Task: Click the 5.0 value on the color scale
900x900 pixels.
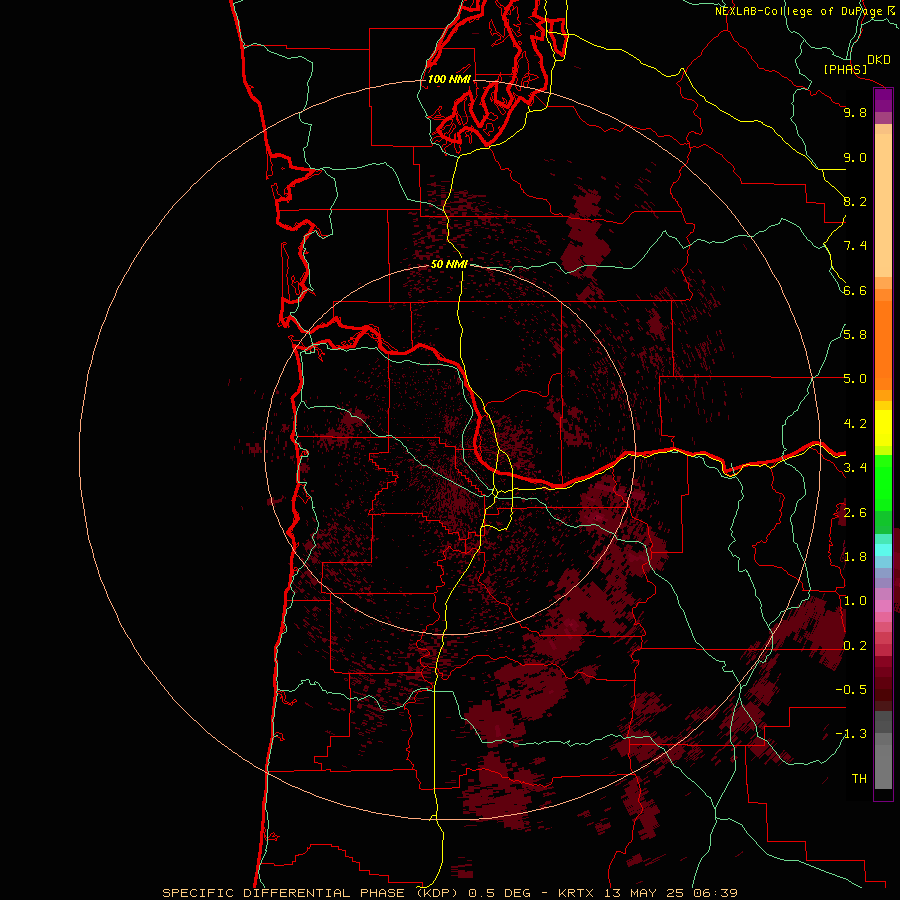Action: 855,379
